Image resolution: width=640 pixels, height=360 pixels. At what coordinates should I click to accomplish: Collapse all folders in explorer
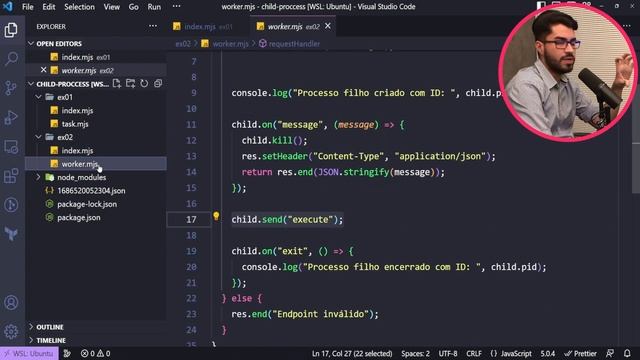(158, 84)
